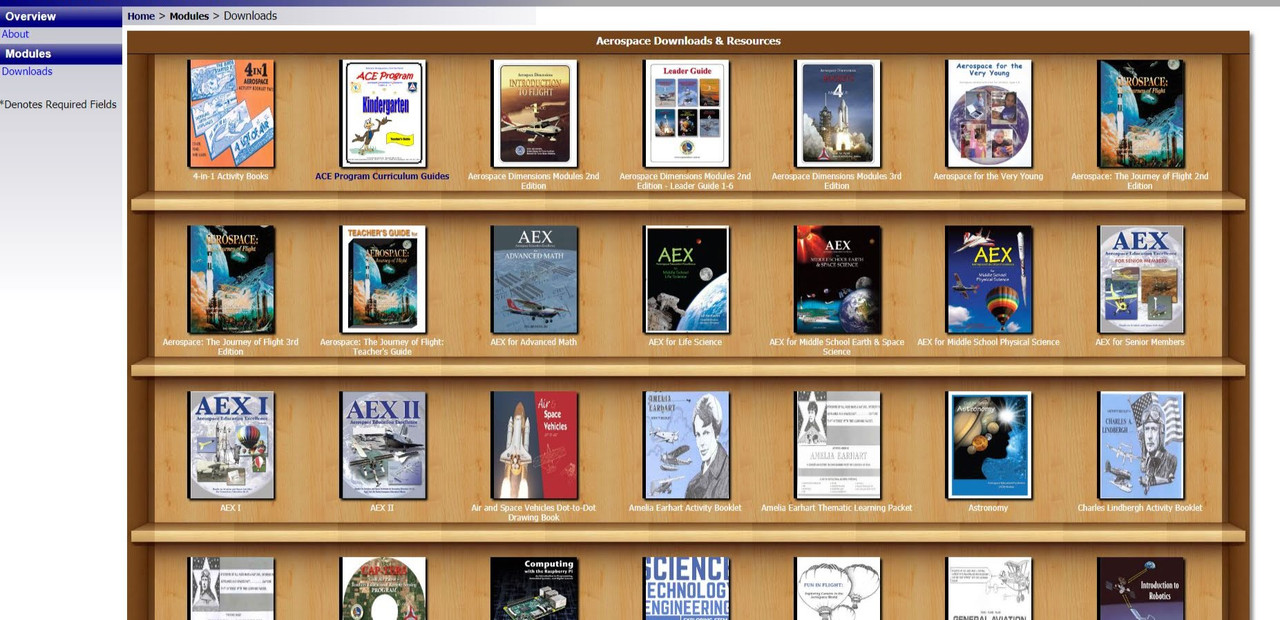Open Science Technology Engineering book cover

(x=686, y=588)
